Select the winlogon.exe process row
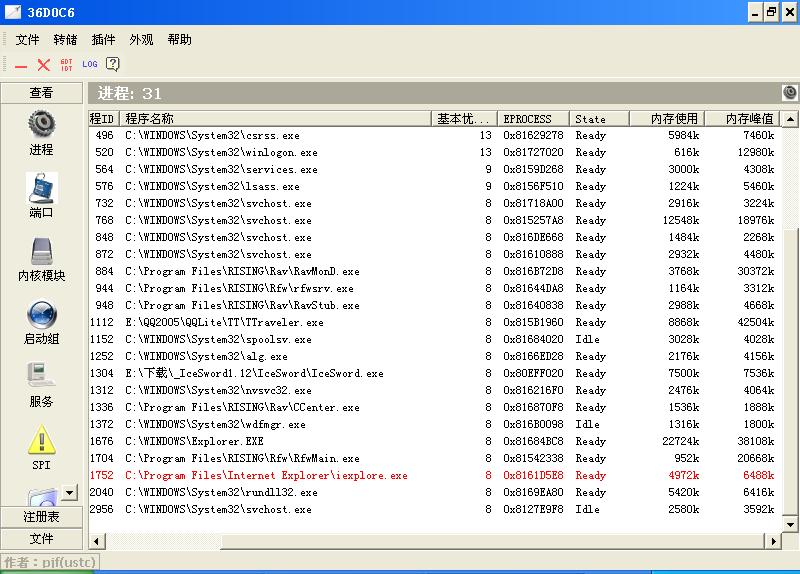 tap(434, 152)
